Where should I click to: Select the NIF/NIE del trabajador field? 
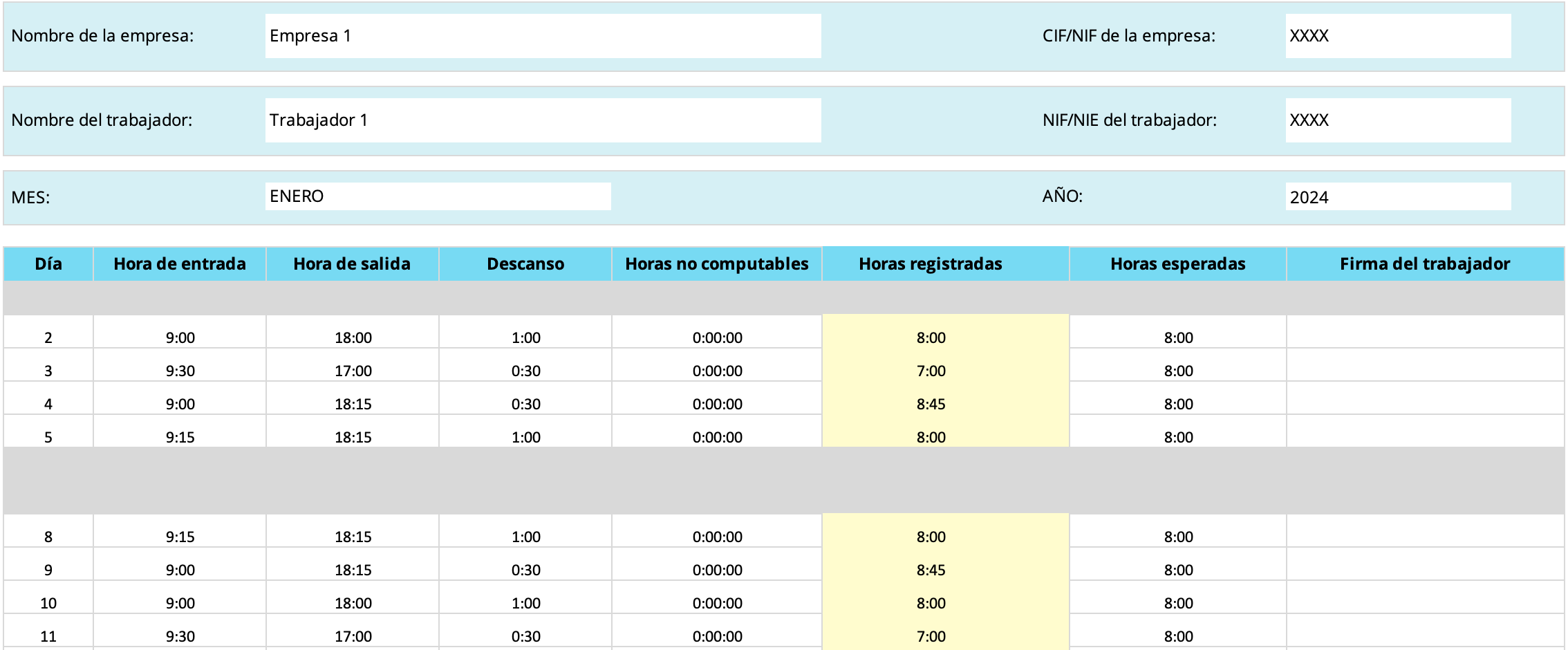coord(1398,120)
